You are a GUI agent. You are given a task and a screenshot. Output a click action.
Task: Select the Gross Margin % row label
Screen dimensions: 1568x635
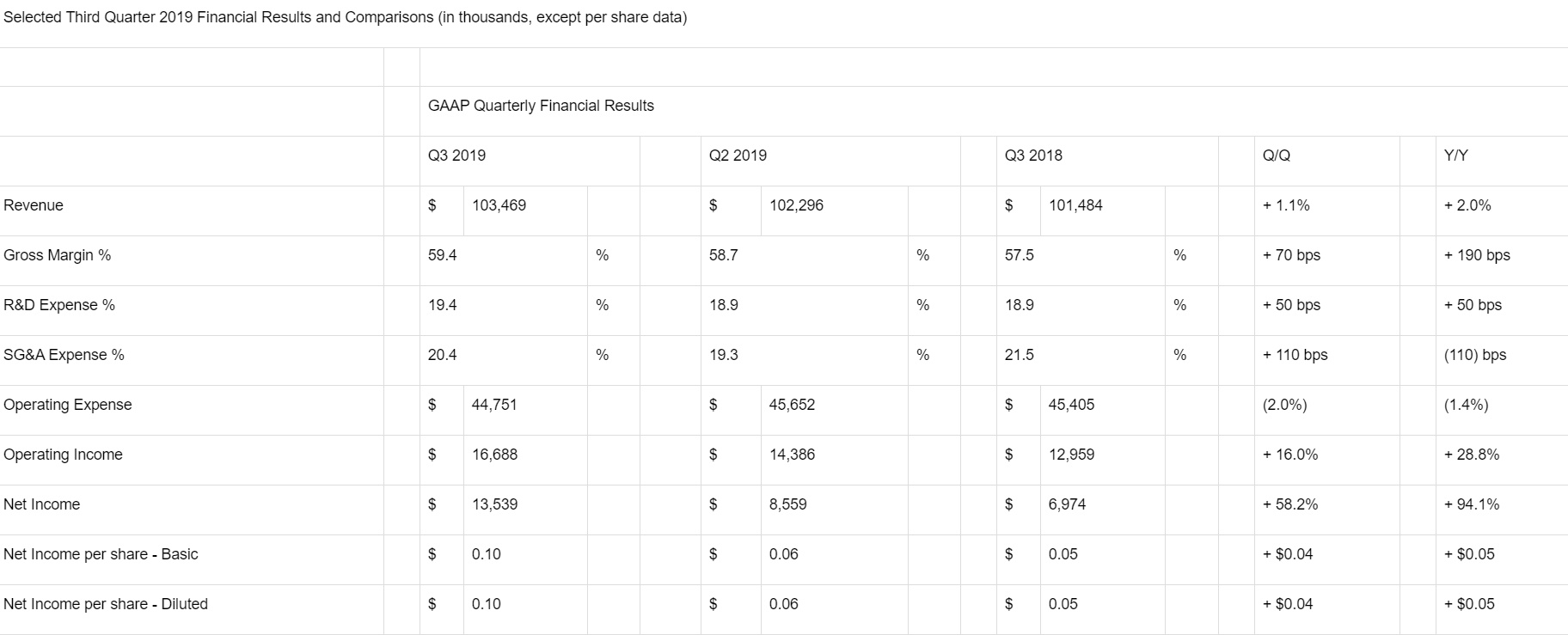57,255
